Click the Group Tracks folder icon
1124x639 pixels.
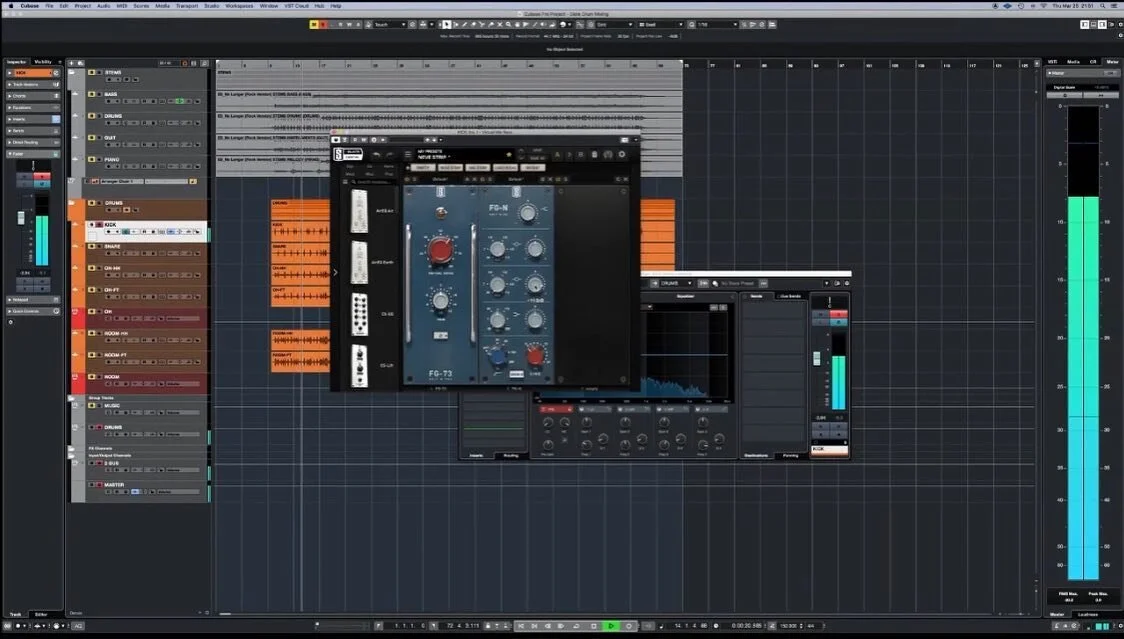point(72,397)
